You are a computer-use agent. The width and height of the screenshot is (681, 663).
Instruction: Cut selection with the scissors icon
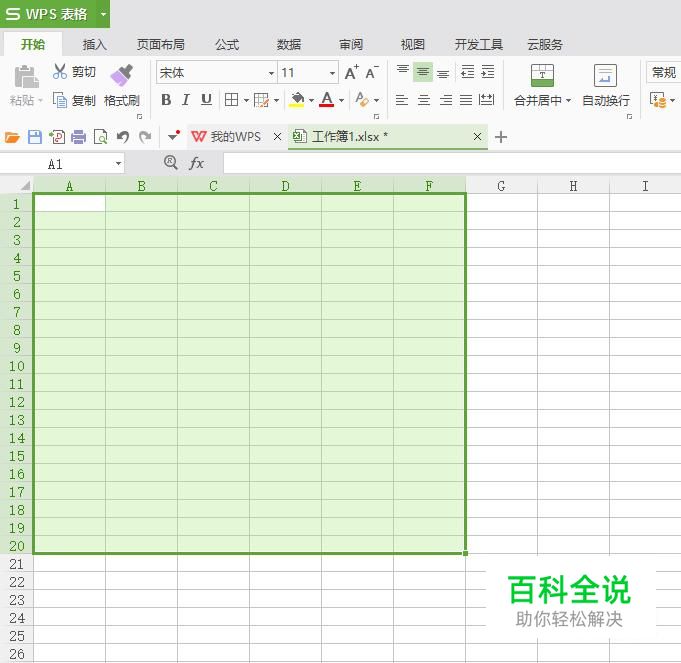coord(60,72)
